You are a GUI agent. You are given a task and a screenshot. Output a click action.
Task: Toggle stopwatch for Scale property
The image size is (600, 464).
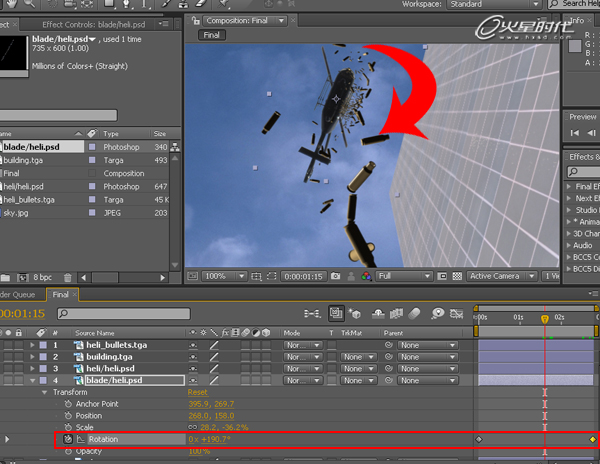click(x=68, y=427)
